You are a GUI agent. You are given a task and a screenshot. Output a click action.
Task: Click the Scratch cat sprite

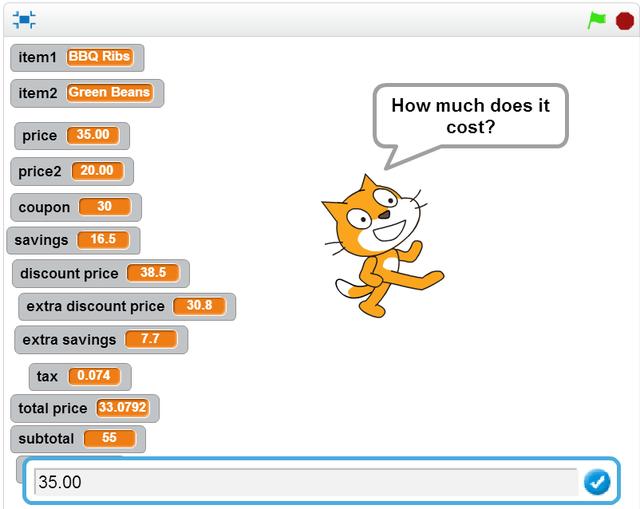[382, 246]
